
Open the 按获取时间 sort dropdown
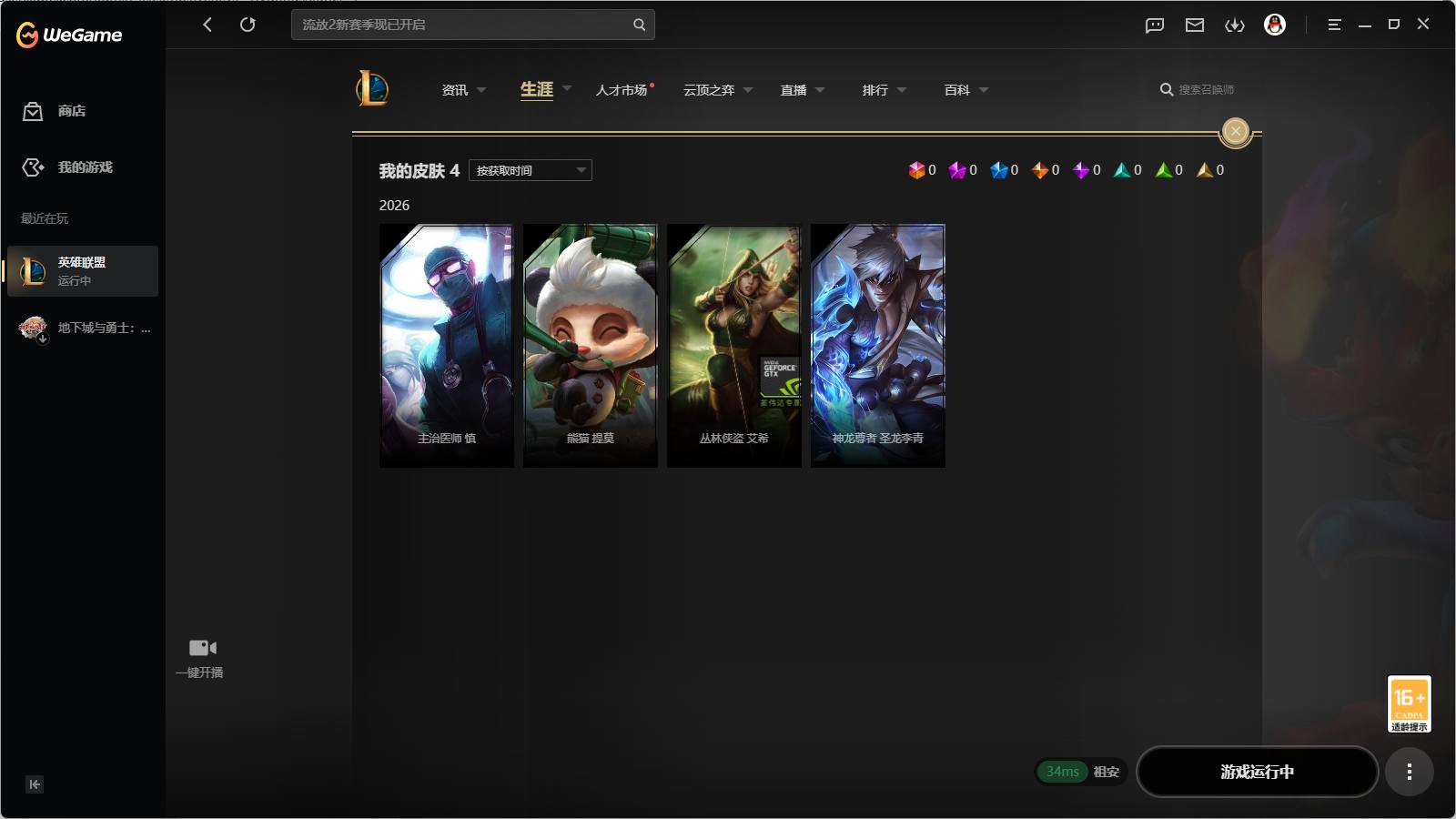click(531, 170)
